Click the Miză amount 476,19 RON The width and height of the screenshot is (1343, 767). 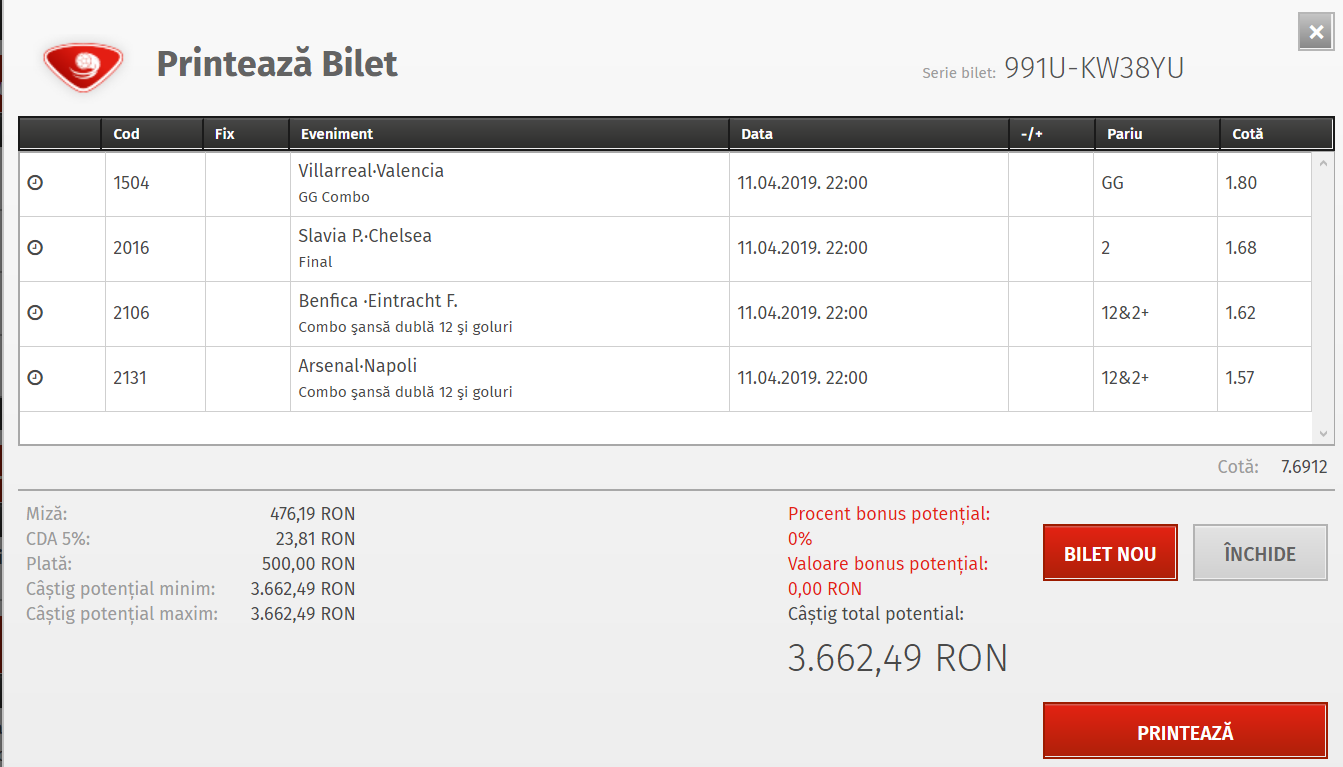pos(312,514)
